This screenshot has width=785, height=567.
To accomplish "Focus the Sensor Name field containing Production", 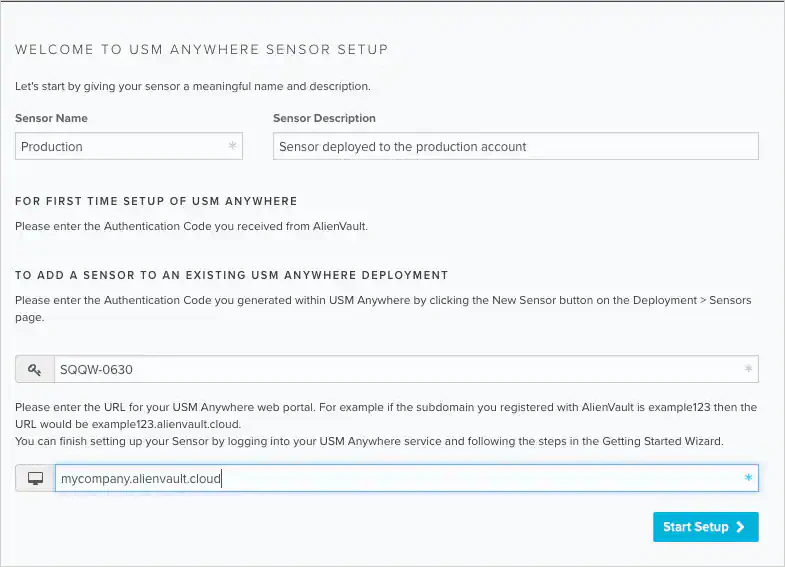I will pyautogui.click(x=129, y=146).
